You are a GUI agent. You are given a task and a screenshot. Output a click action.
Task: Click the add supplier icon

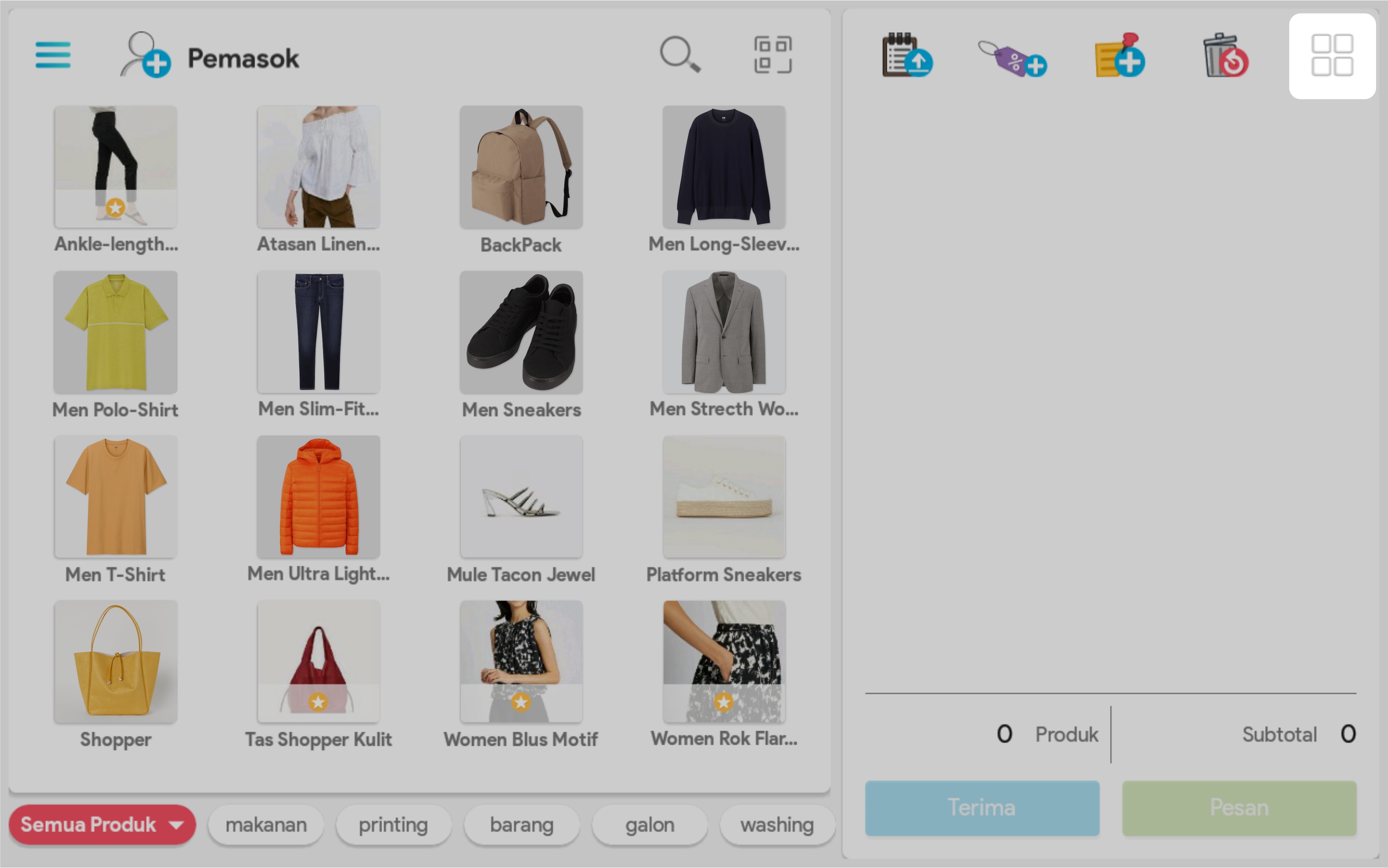click(145, 55)
